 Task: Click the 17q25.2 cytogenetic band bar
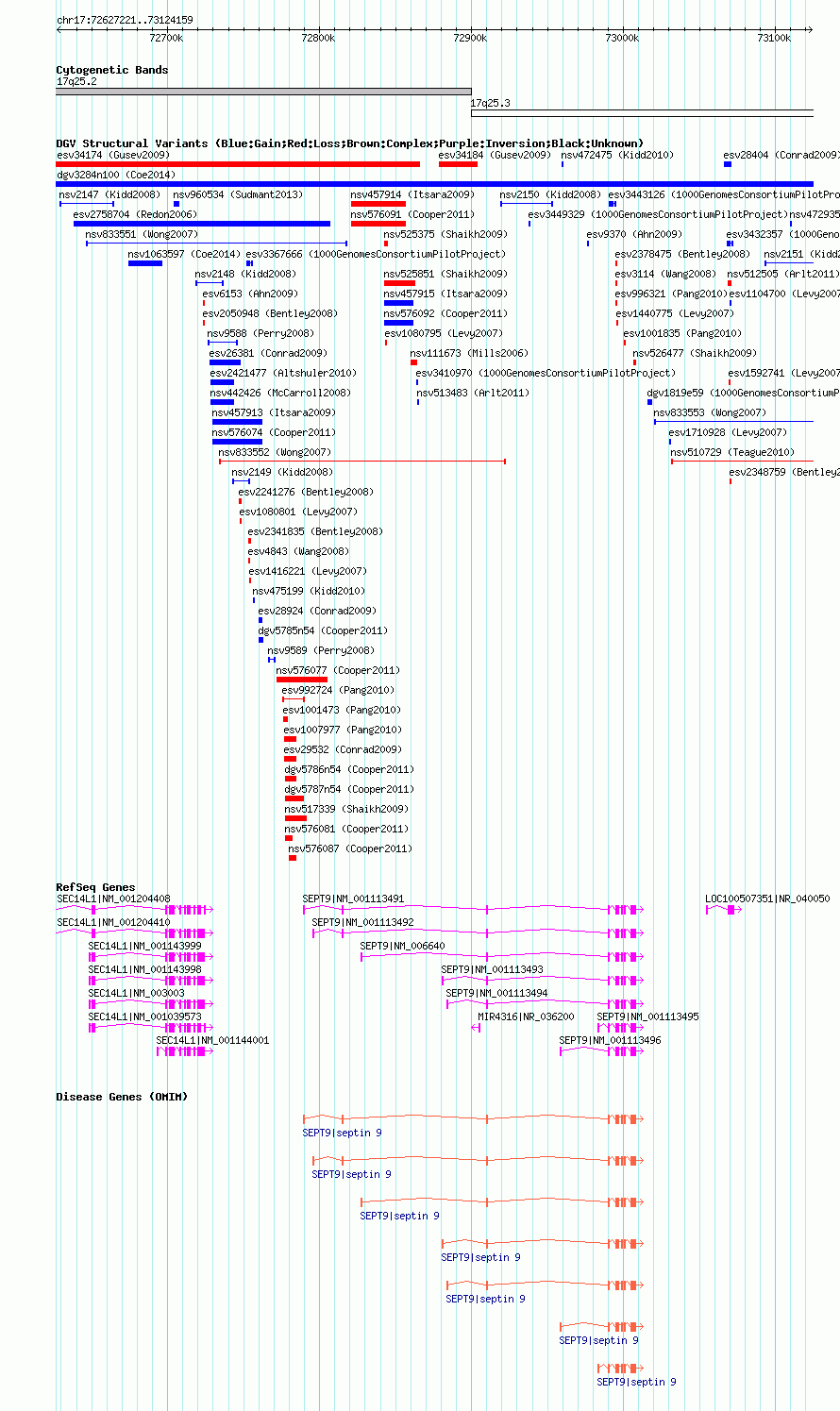point(263,92)
